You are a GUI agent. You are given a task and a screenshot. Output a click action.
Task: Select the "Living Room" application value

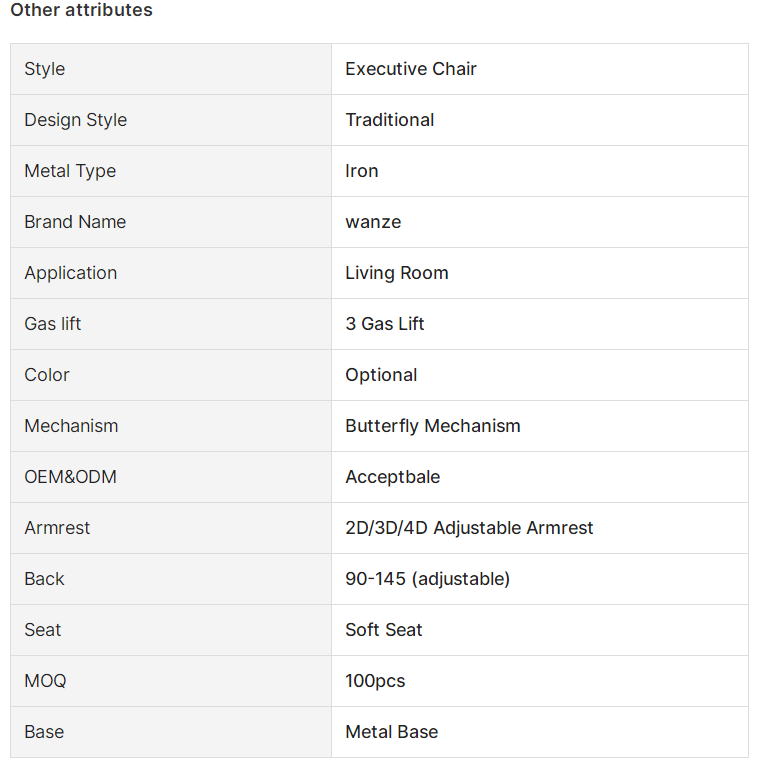(396, 273)
